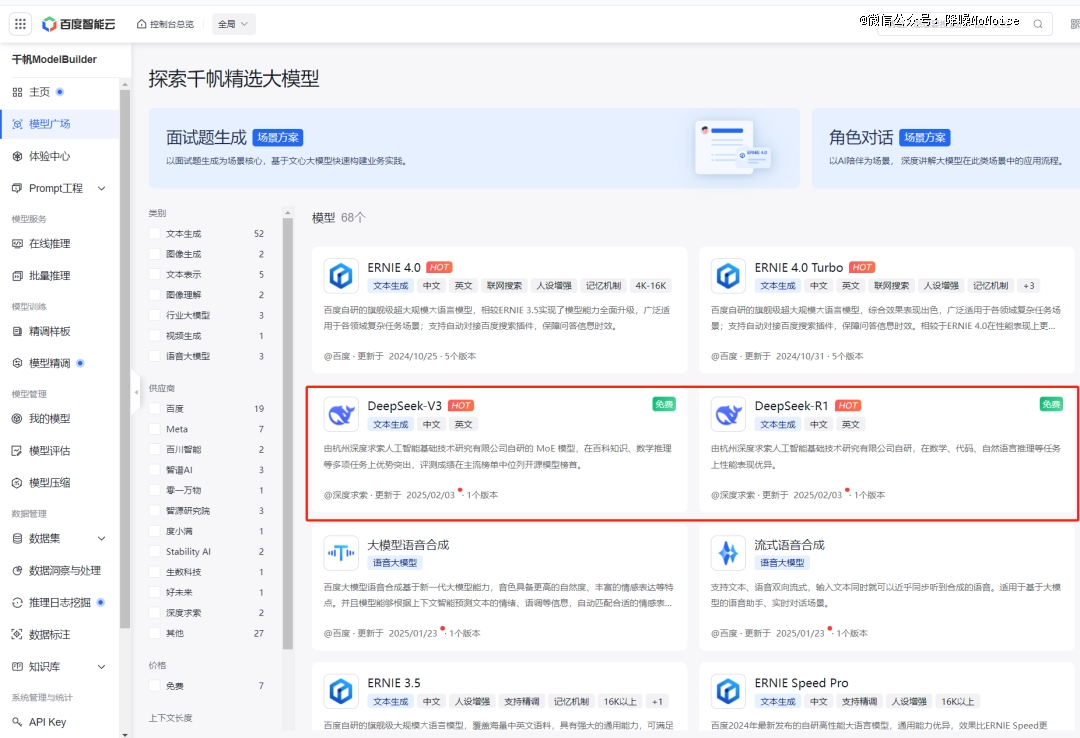1080x738 pixels.
Task: Click the 精调样板 sidebar icon
Action: (17, 331)
